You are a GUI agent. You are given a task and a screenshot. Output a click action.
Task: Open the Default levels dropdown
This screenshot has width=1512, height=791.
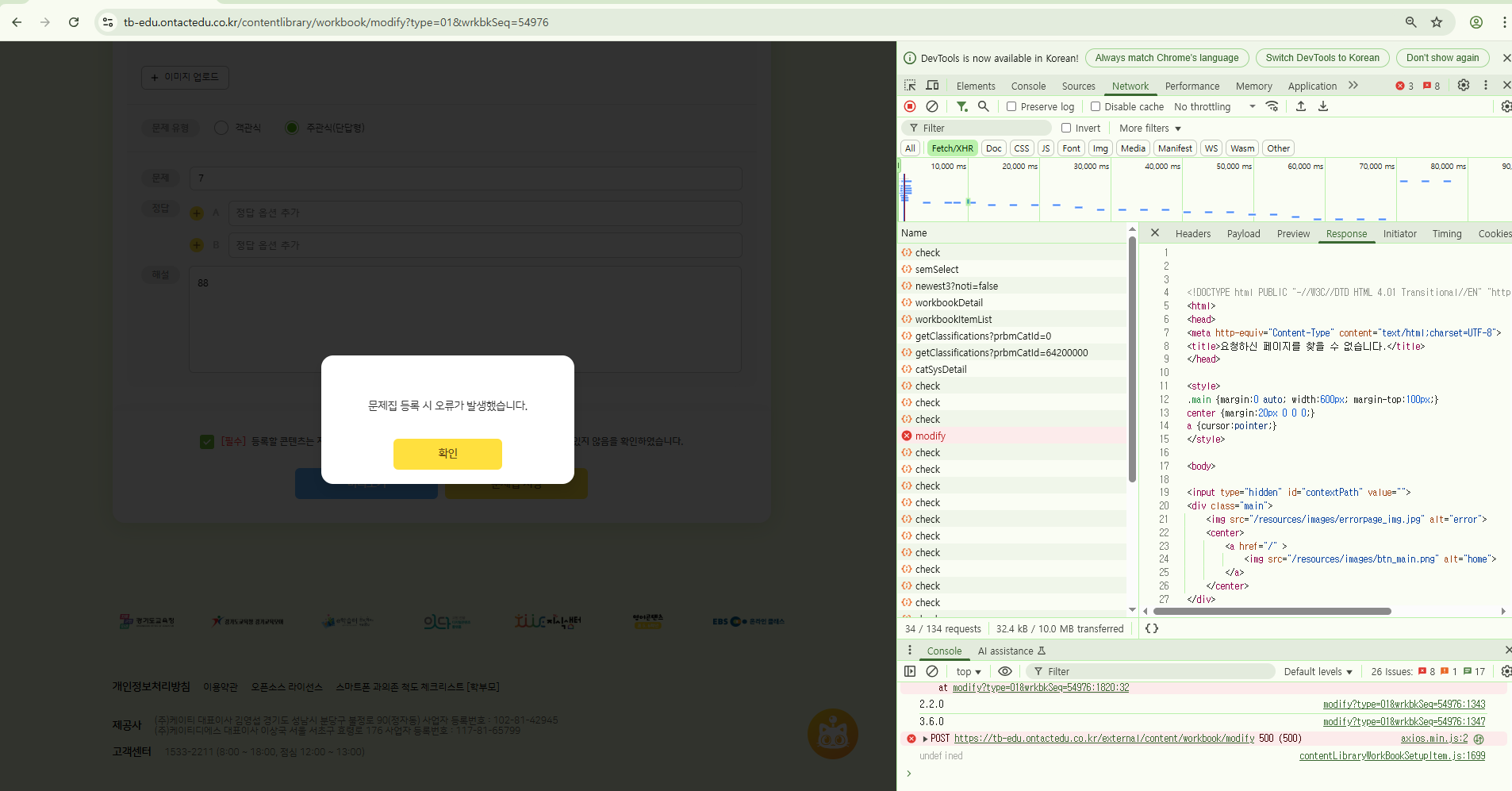[1318, 671]
